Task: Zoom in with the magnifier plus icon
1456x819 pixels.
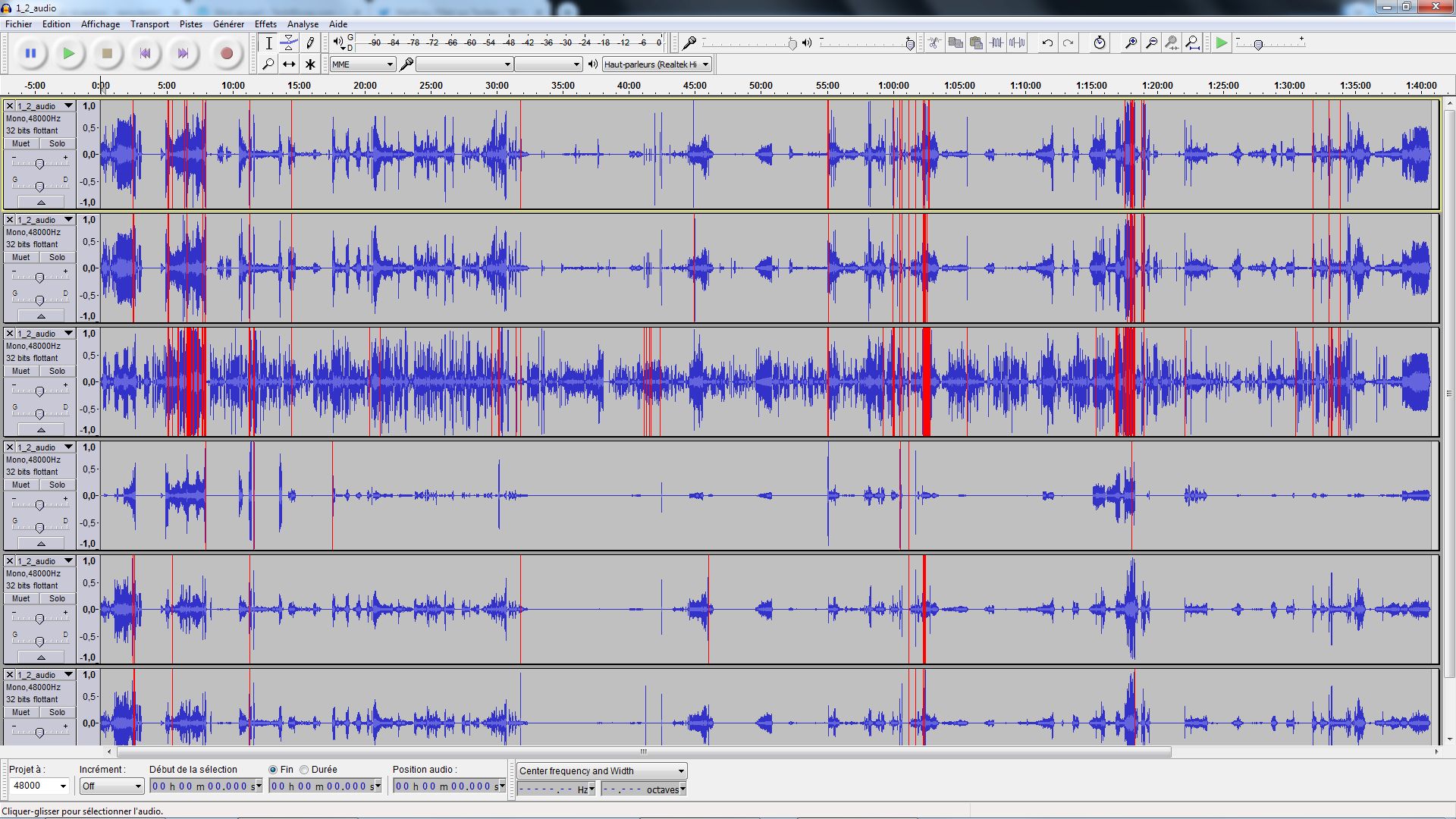Action: [x=1131, y=43]
